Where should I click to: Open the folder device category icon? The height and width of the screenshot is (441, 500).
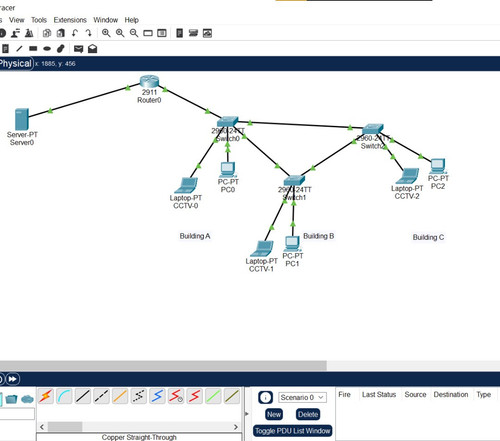tap(11, 399)
